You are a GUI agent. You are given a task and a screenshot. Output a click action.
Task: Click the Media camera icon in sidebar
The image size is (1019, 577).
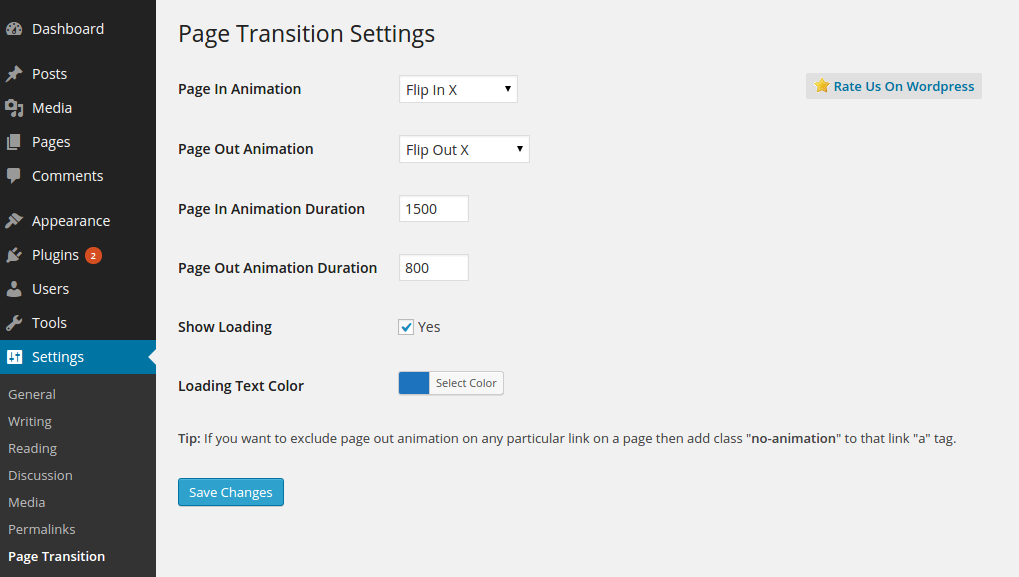(14, 108)
